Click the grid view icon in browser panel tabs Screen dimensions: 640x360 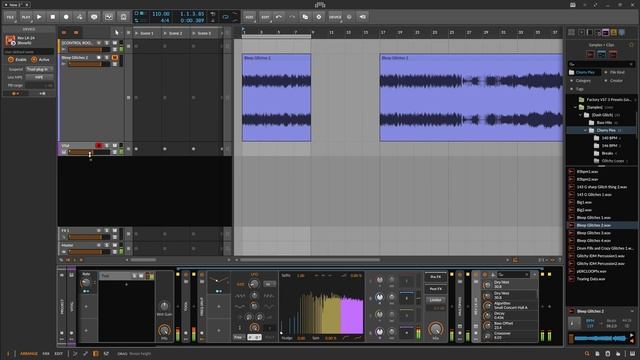[571, 32]
